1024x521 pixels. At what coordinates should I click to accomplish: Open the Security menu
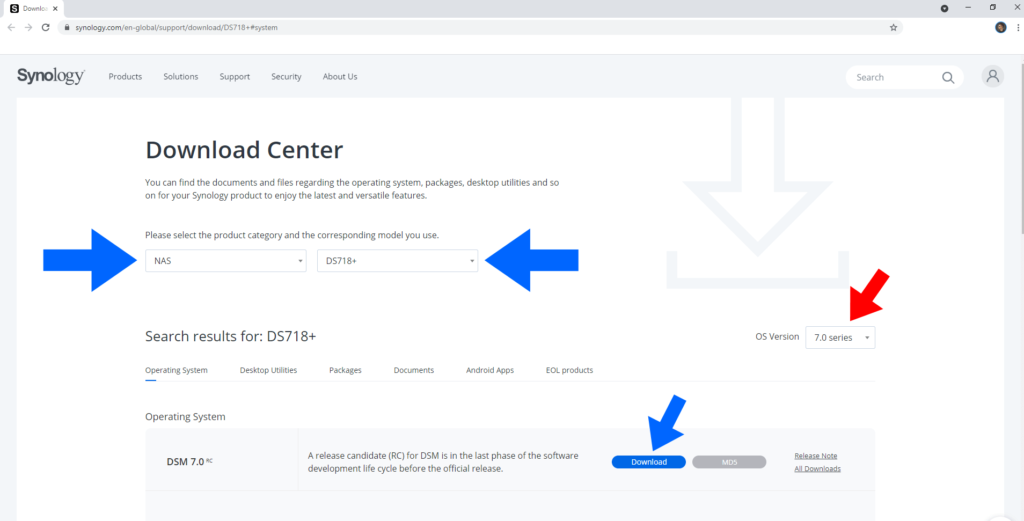coord(286,76)
